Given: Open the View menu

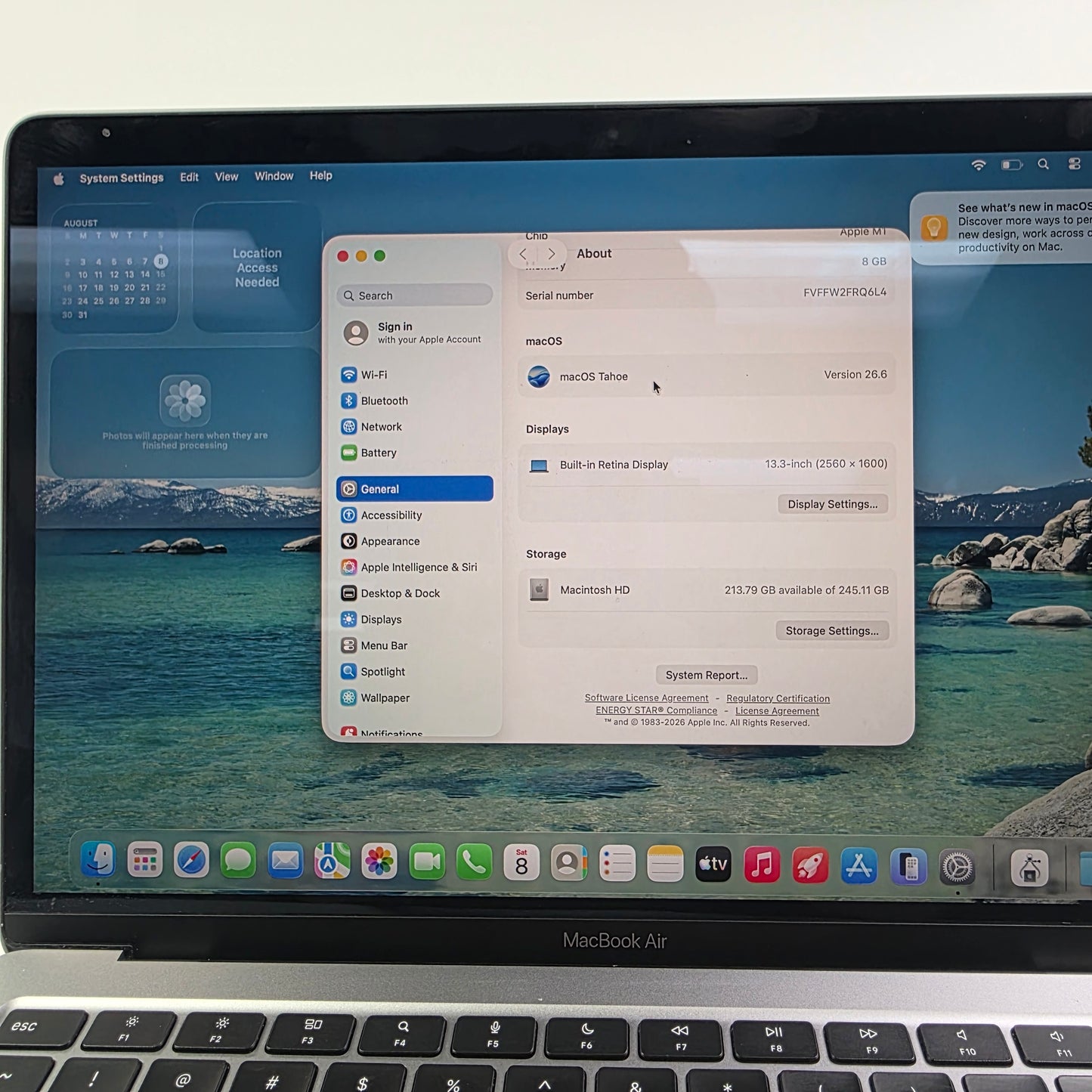Looking at the screenshot, I should 227,176.
